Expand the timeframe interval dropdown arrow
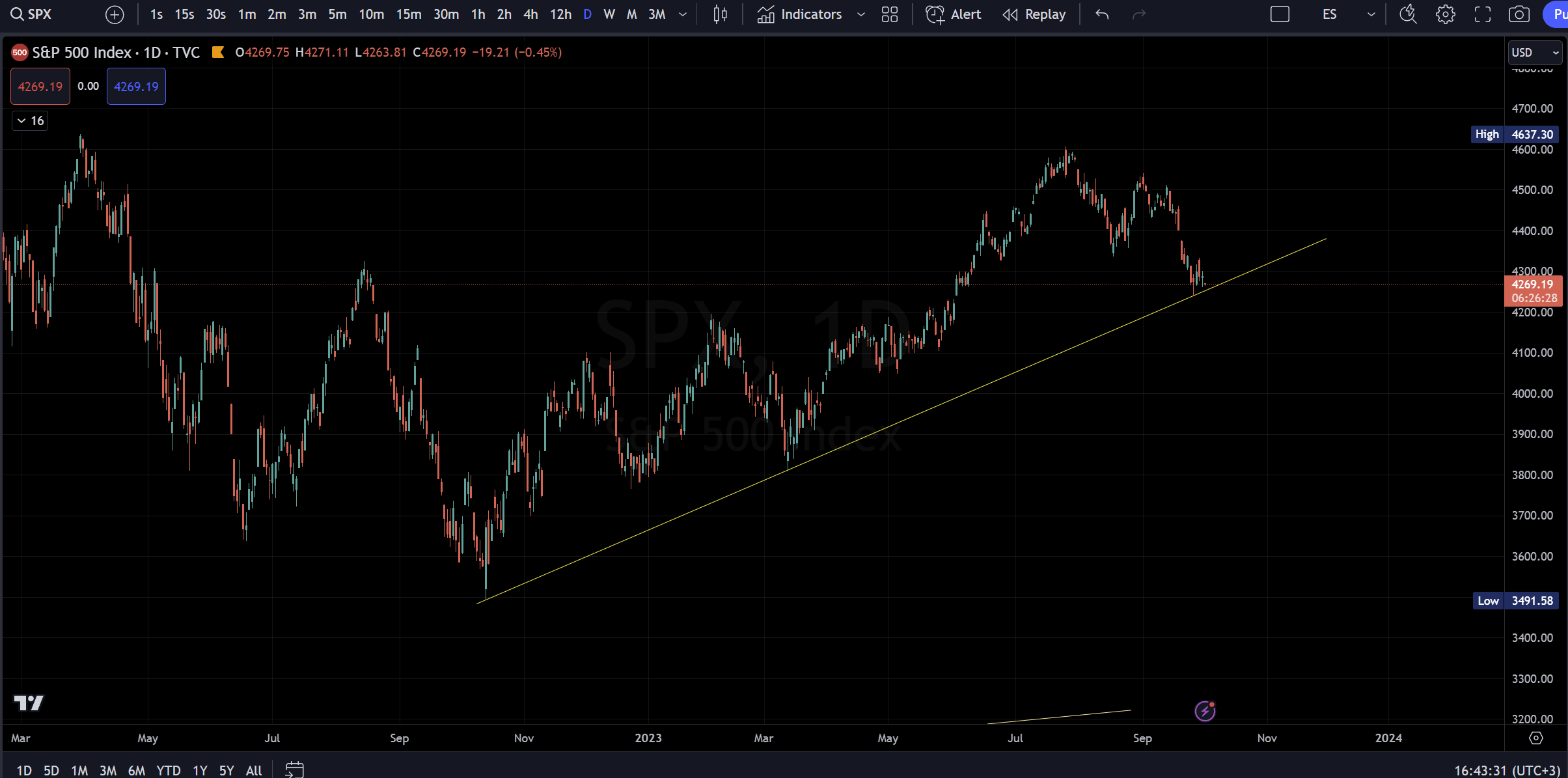Screen dimensions: 1568x778 coord(683,14)
